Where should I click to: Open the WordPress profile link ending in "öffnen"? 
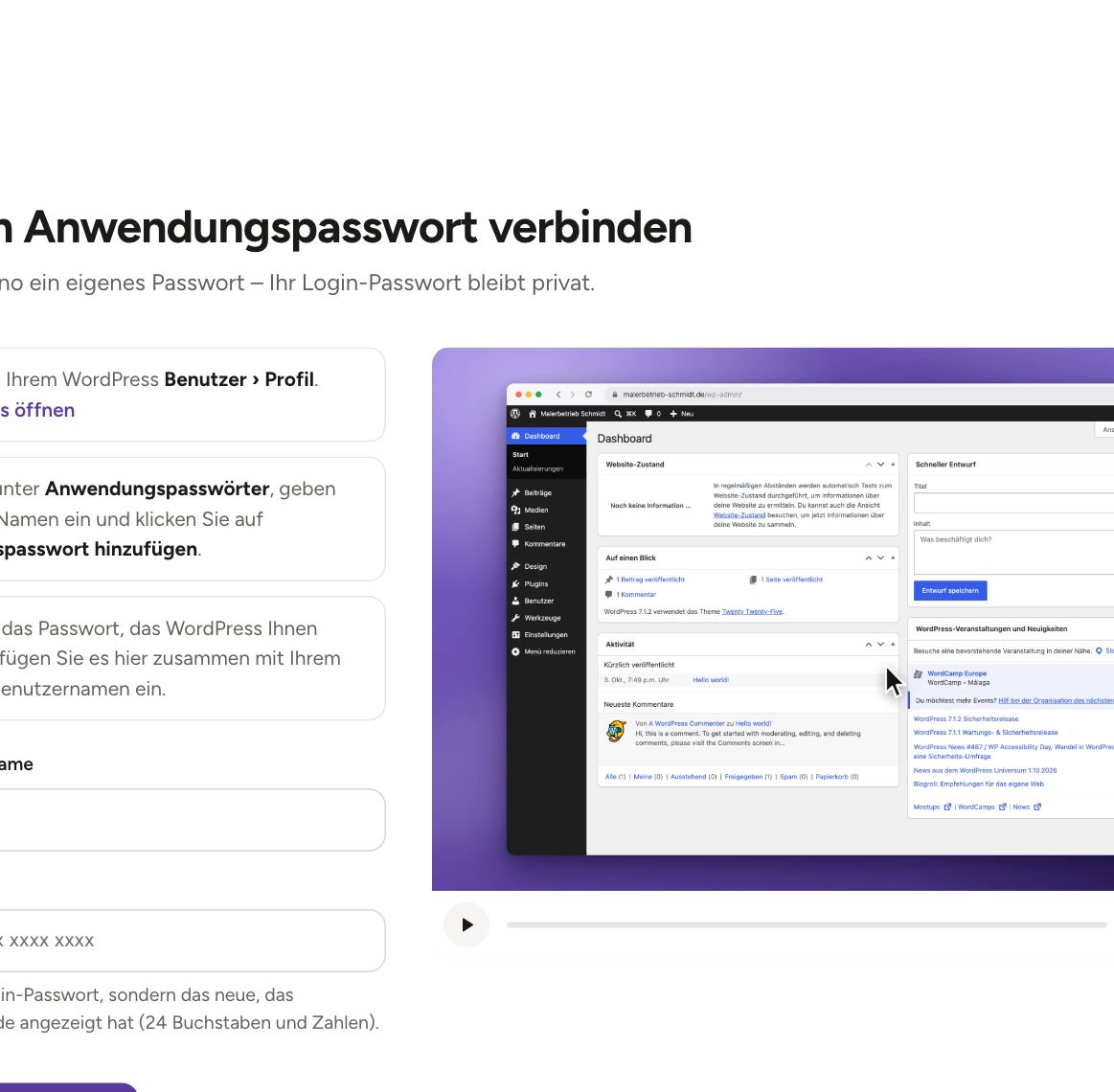(x=37, y=410)
